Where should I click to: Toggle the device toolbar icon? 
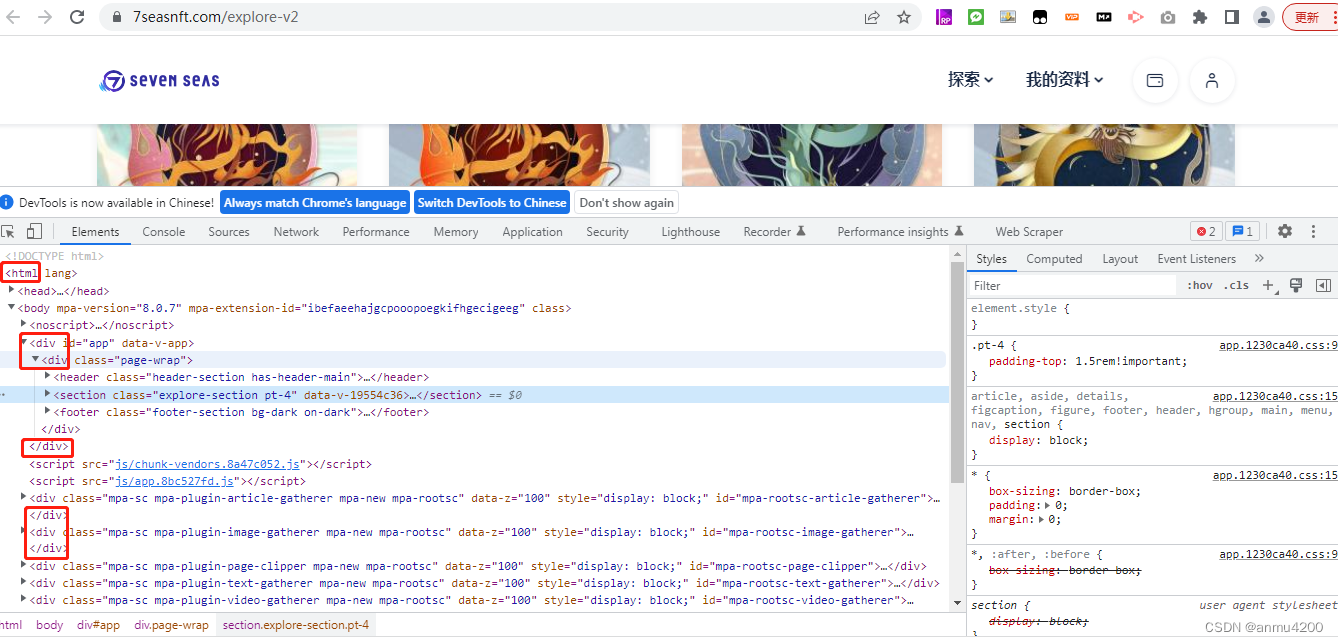(34, 231)
